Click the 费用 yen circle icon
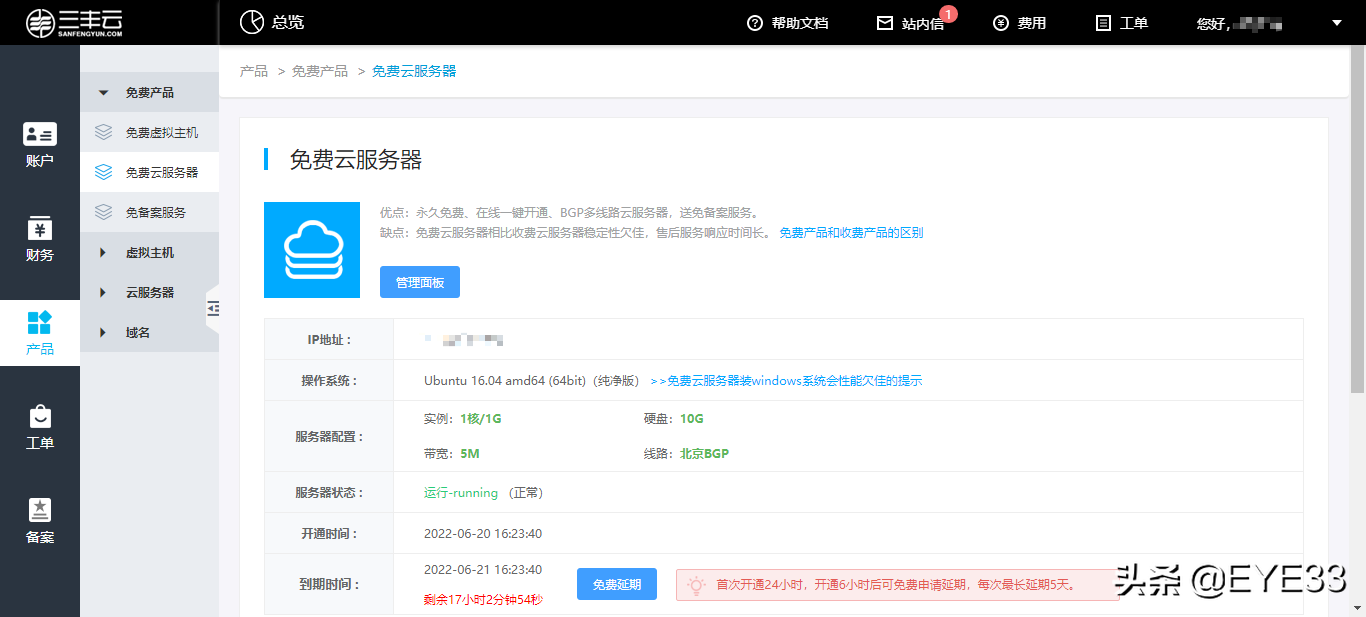 pos(1001,23)
